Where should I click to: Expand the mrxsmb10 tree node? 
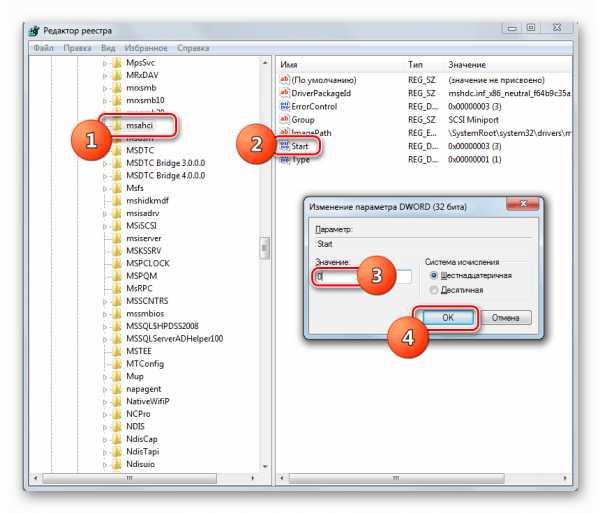(104, 101)
